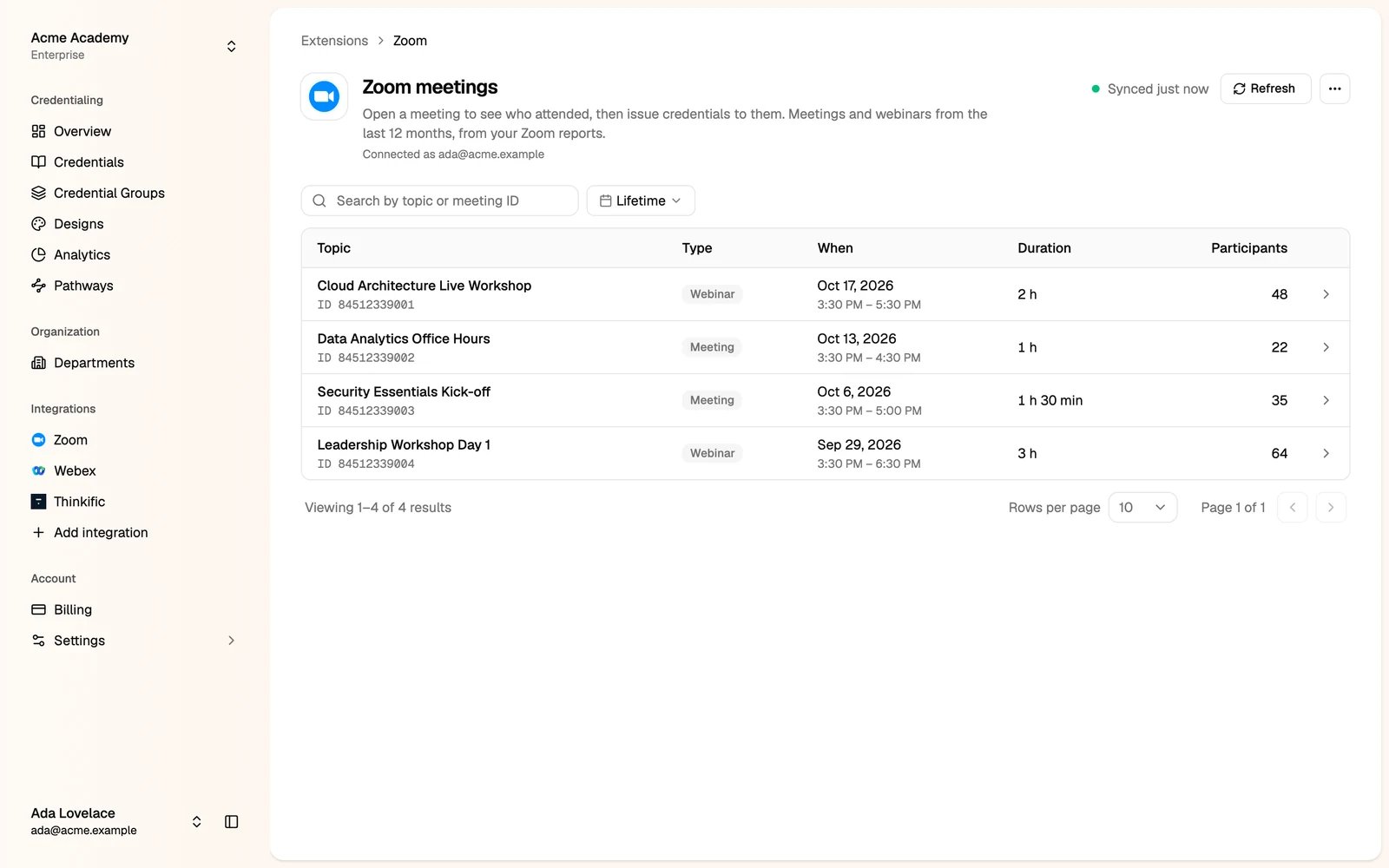Viewport: 1389px width, 868px height.
Task: Open the Lifetime date range dropdown
Action: 641,201
